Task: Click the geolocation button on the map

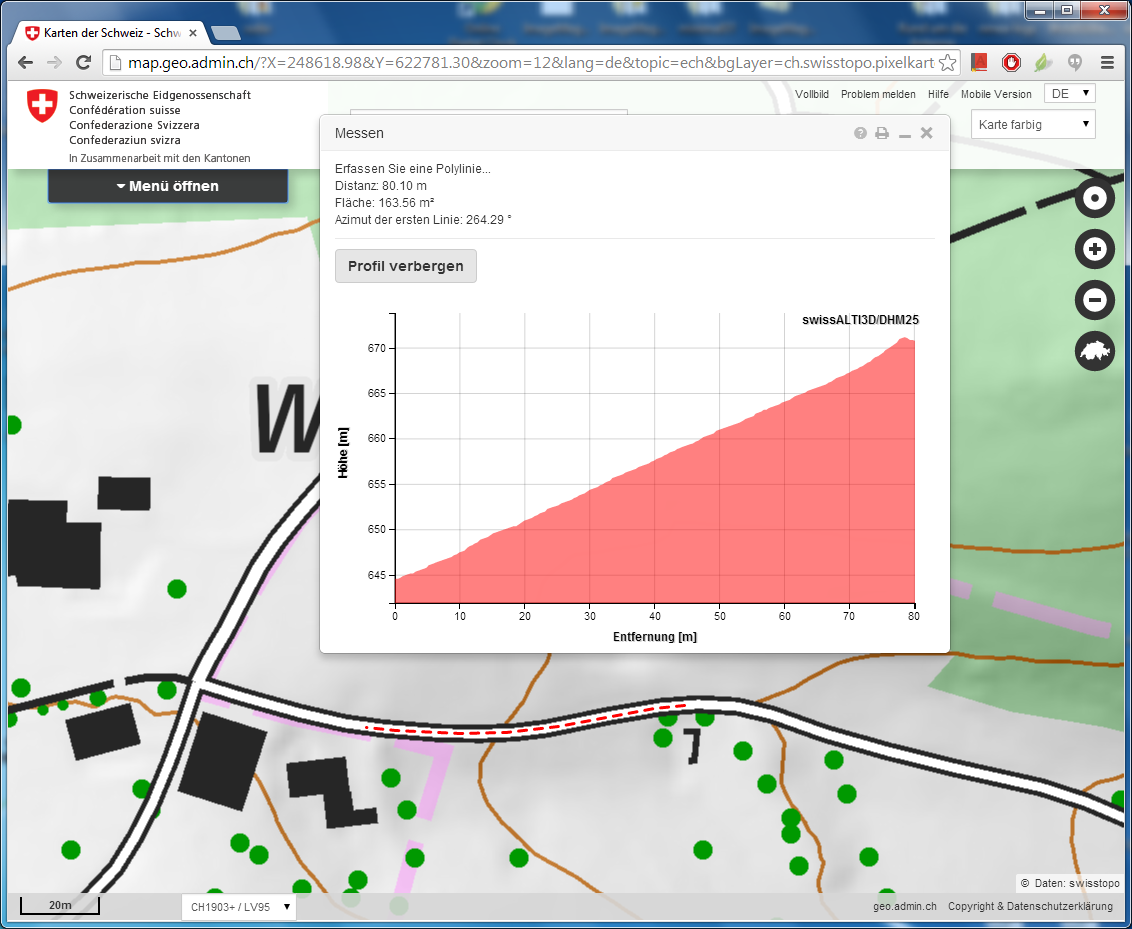Action: click(1094, 198)
